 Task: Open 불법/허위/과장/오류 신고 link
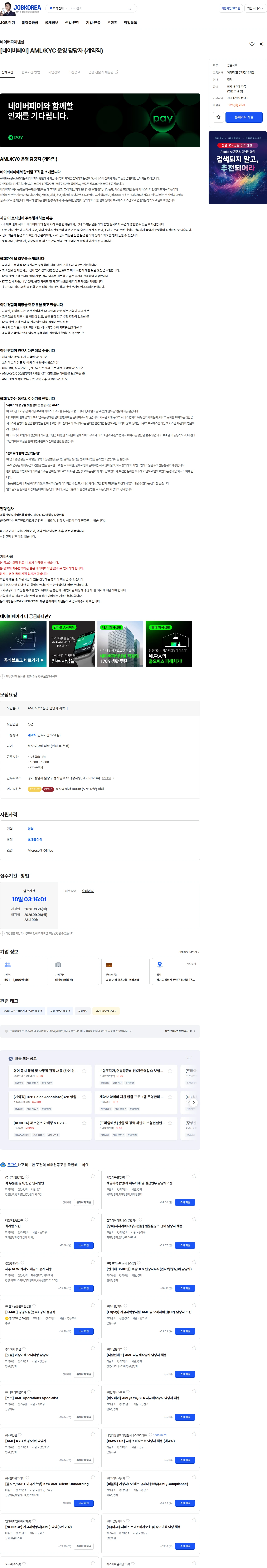point(180,1031)
